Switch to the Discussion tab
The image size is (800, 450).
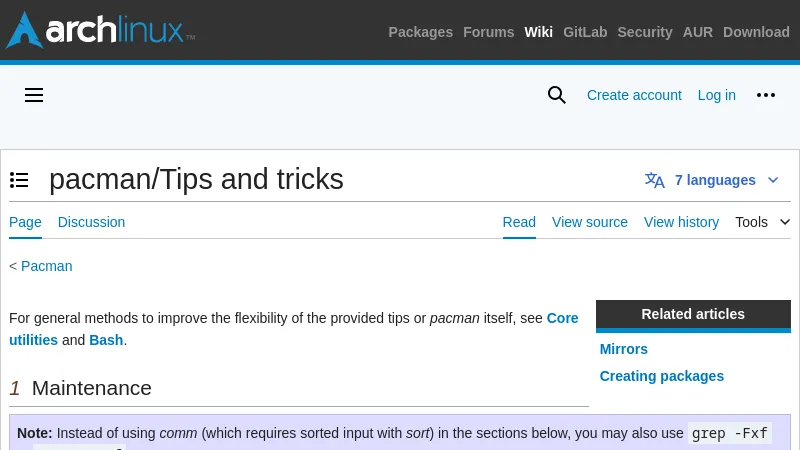tap(91, 222)
